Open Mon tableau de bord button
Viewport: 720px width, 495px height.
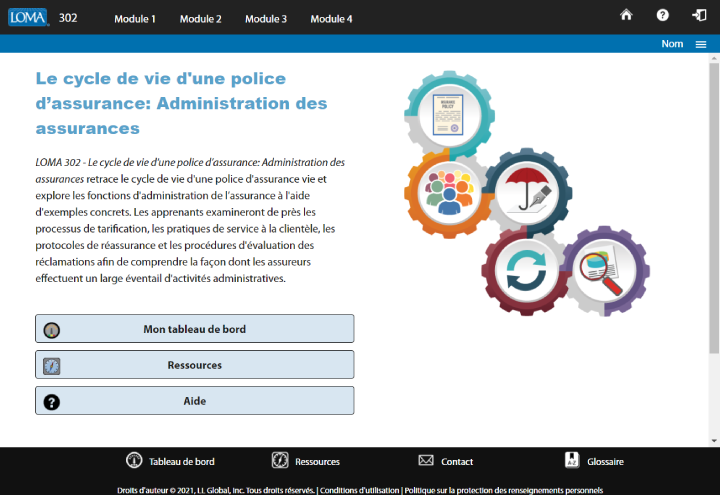tap(195, 329)
